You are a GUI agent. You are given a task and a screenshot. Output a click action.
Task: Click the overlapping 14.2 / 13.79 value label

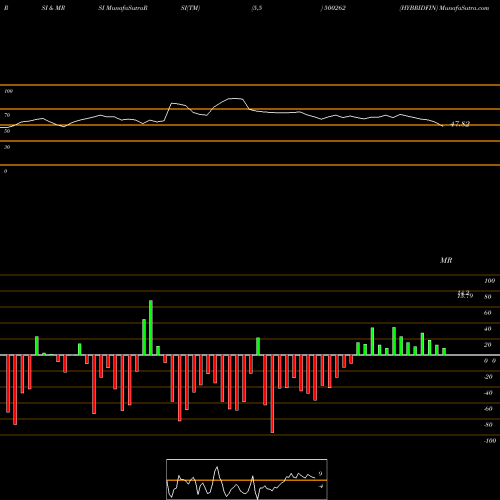coord(465,294)
